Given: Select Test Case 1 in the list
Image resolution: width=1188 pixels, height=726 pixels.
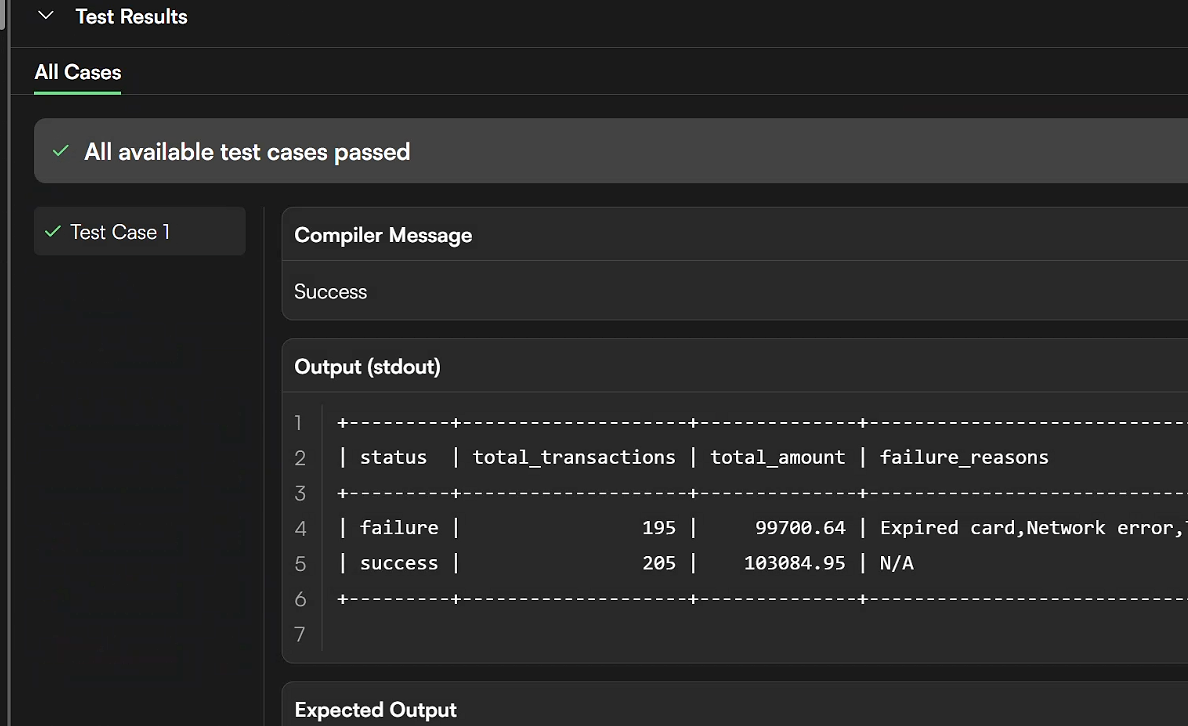Looking at the screenshot, I should point(120,232).
